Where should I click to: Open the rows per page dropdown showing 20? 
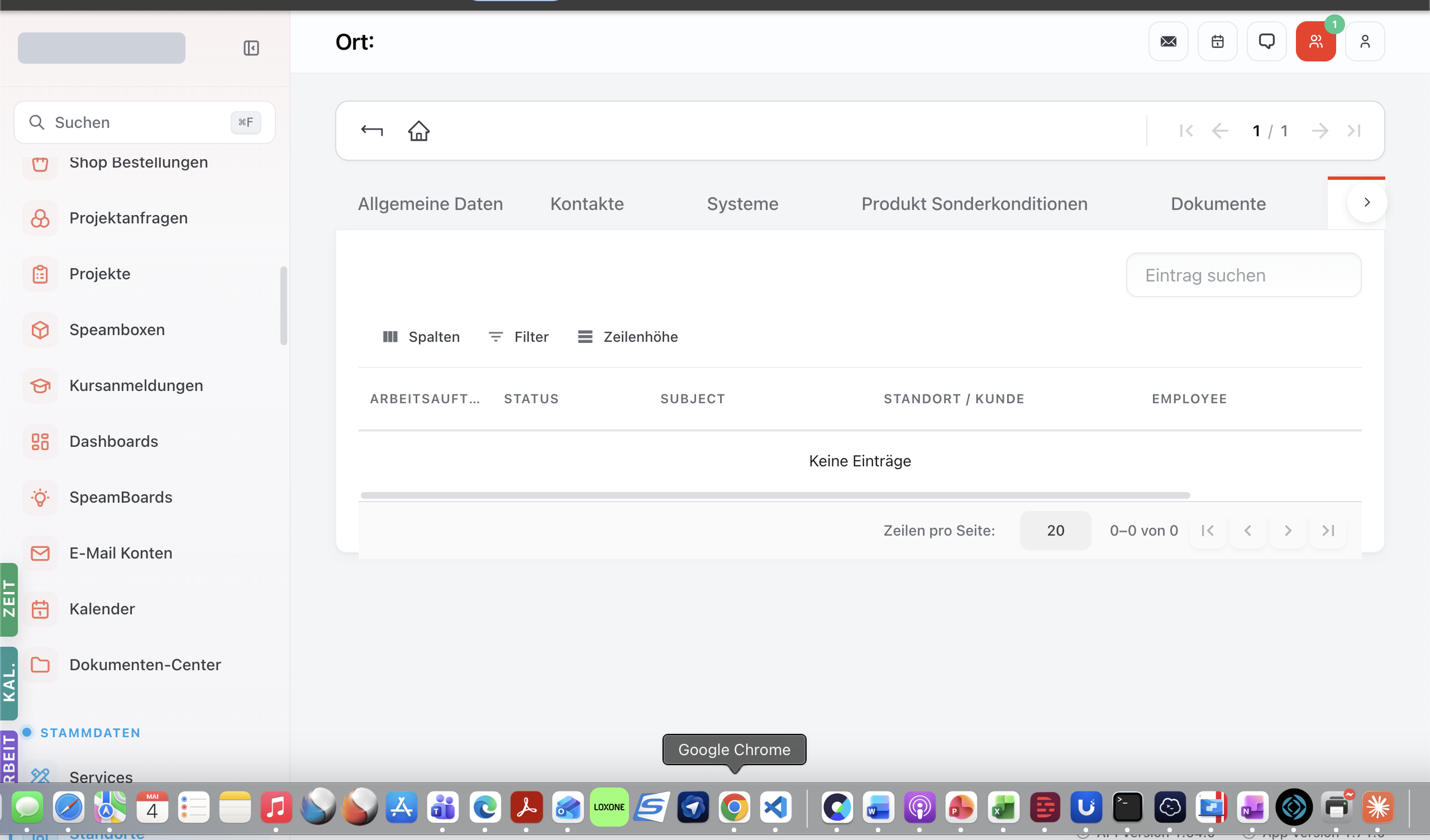(1055, 530)
